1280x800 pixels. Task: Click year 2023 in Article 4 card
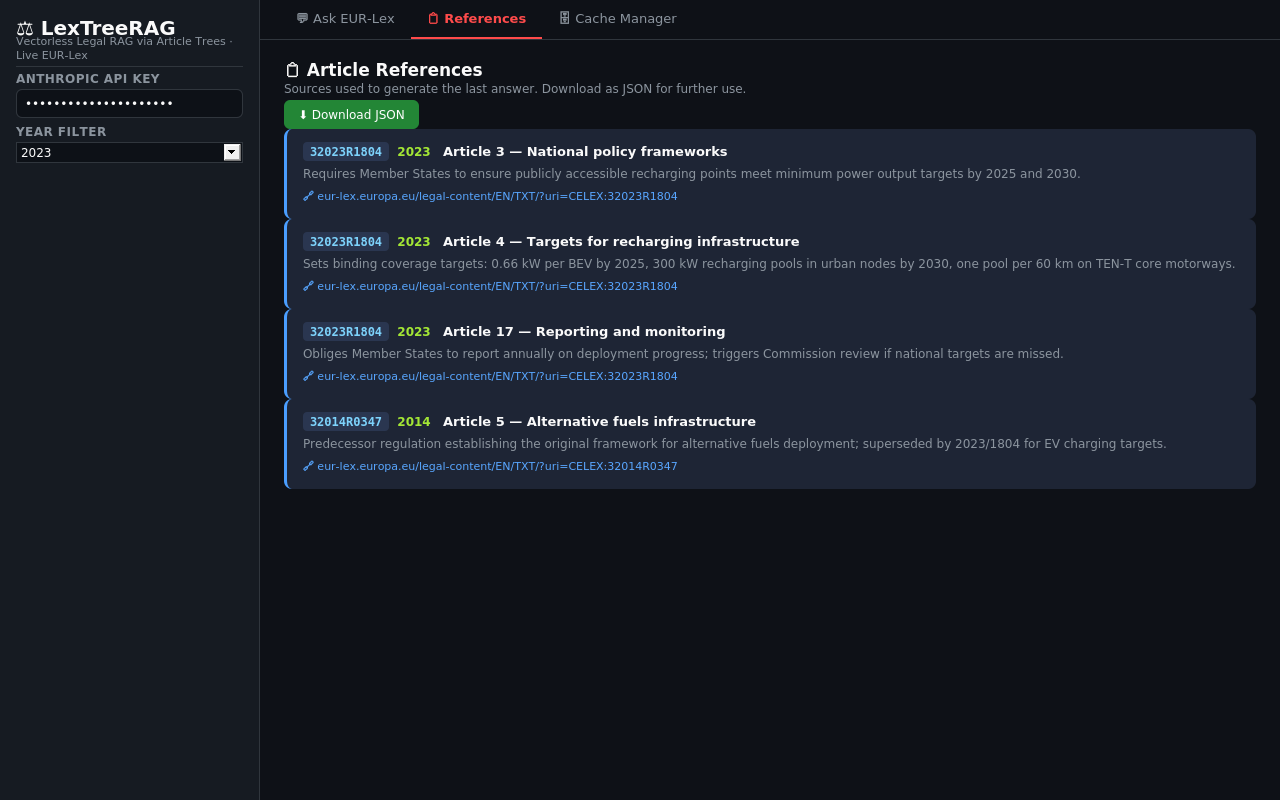point(414,242)
